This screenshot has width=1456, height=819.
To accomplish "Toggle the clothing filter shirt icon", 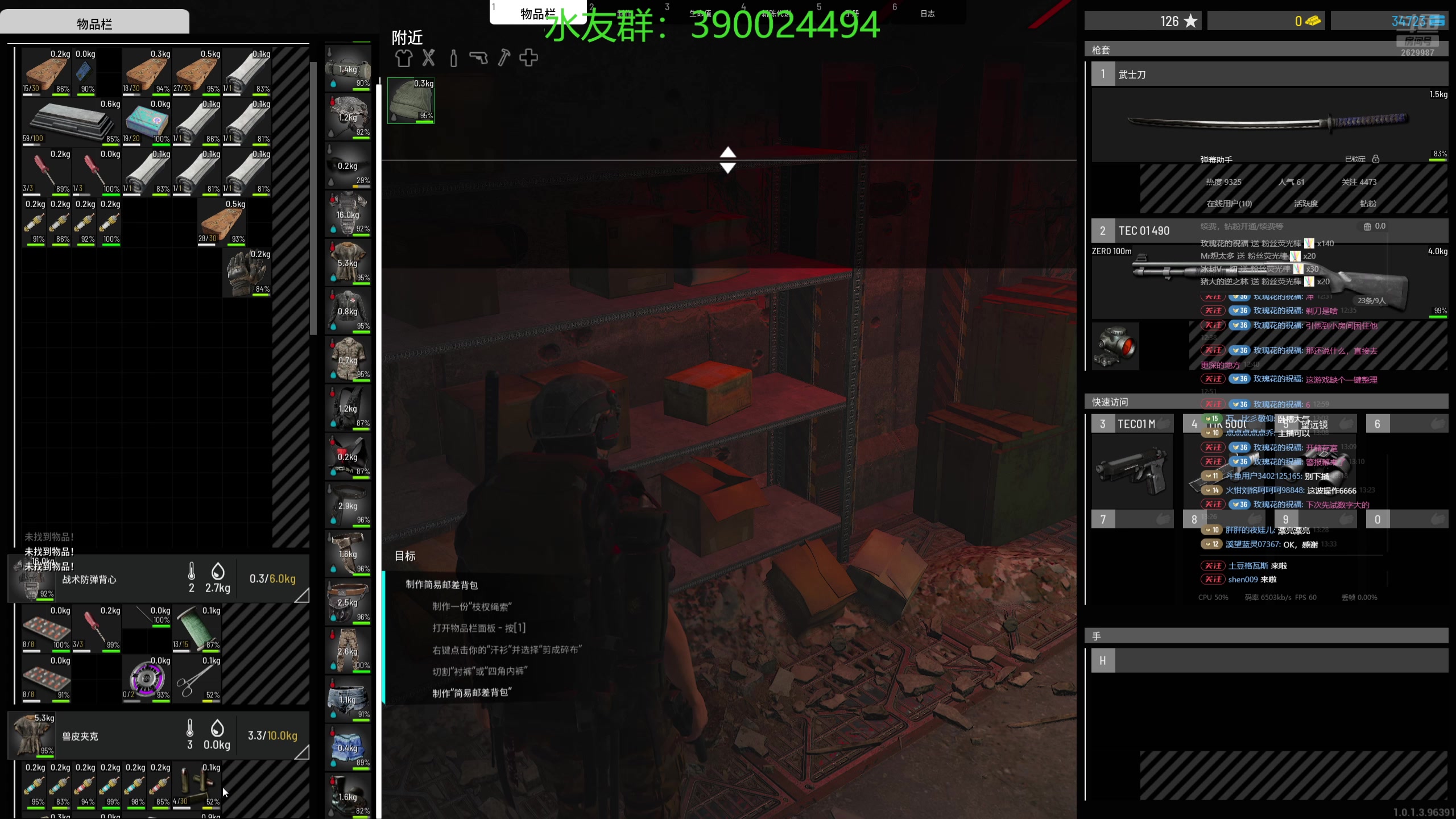I will coord(404,58).
